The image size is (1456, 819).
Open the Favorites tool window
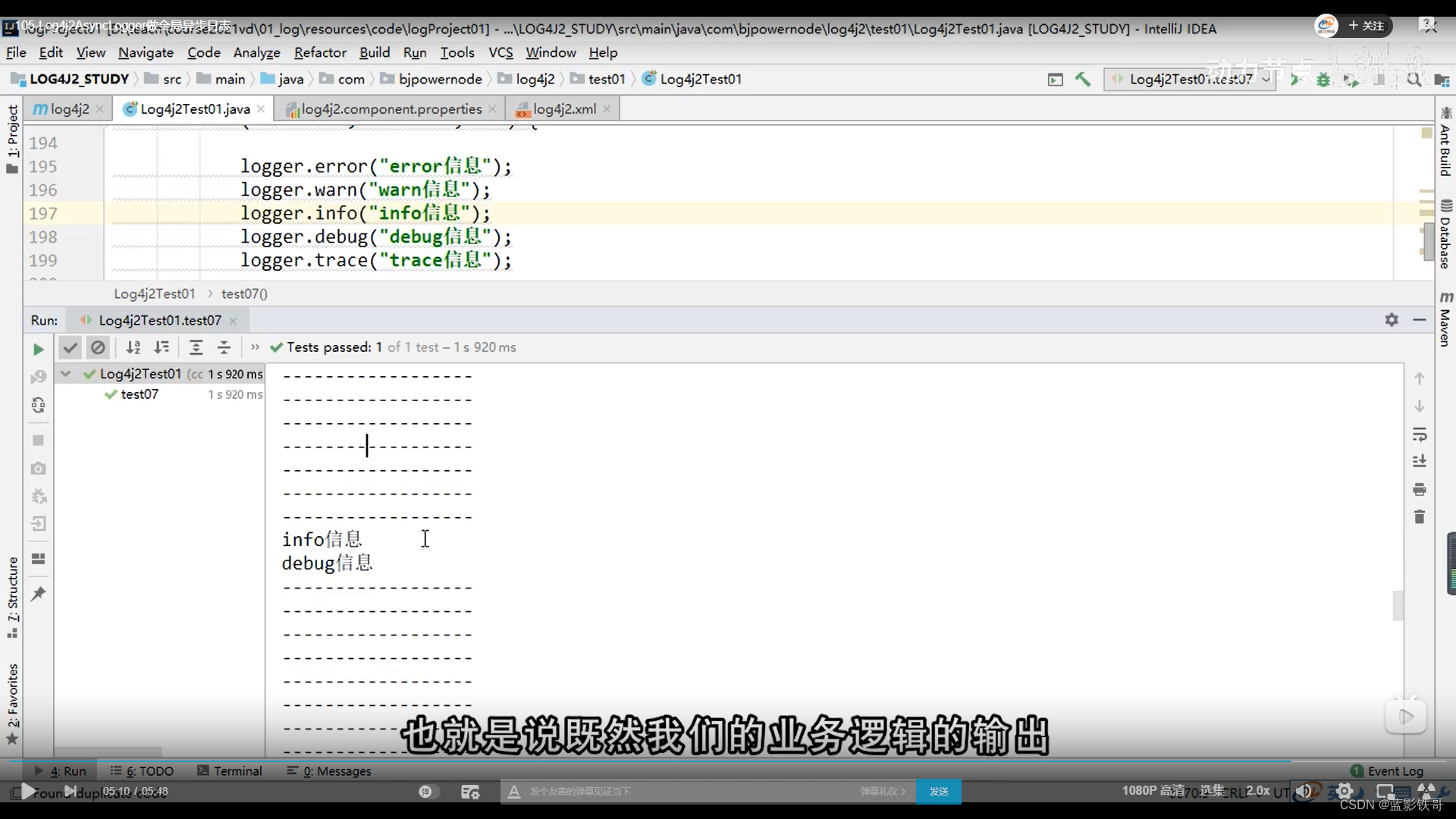coord(12,704)
